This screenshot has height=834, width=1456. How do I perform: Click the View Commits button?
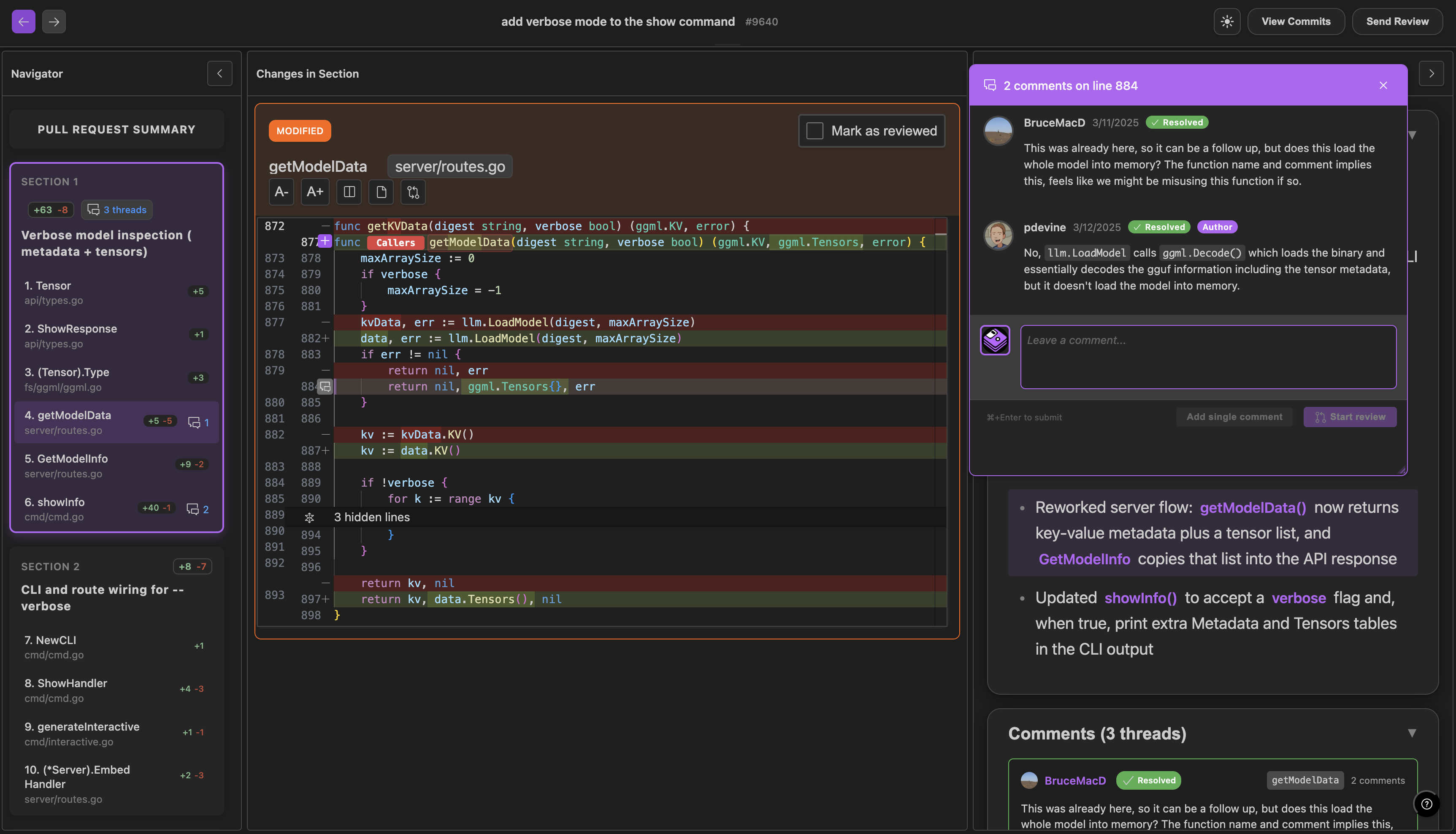click(x=1295, y=22)
